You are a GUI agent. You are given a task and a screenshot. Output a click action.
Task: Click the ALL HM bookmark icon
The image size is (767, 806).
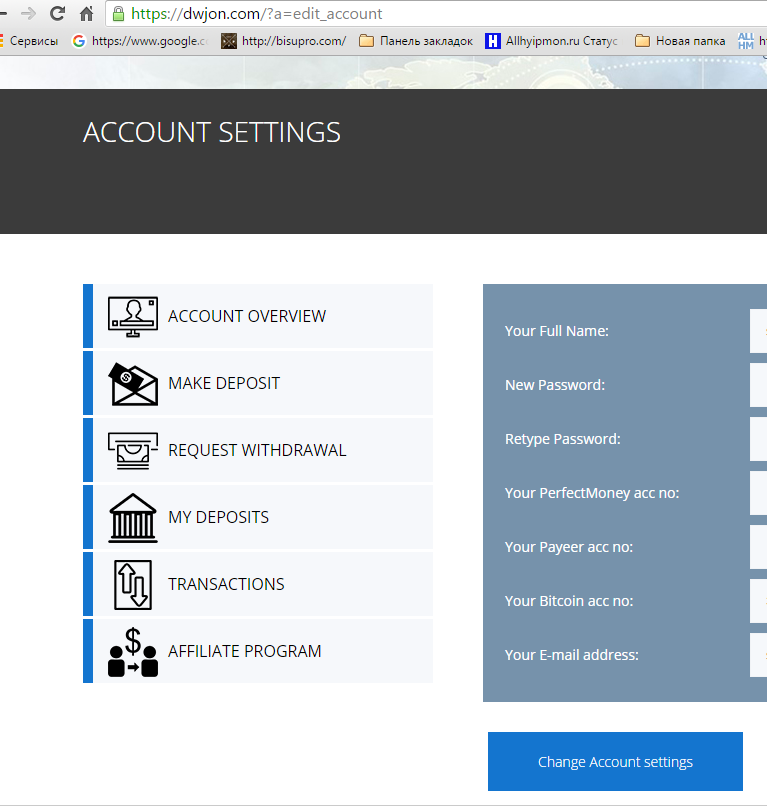(745, 41)
